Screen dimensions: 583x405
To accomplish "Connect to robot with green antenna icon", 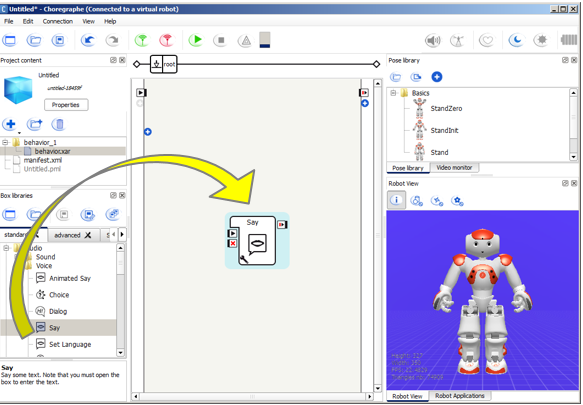I will click(x=142, y=40).
